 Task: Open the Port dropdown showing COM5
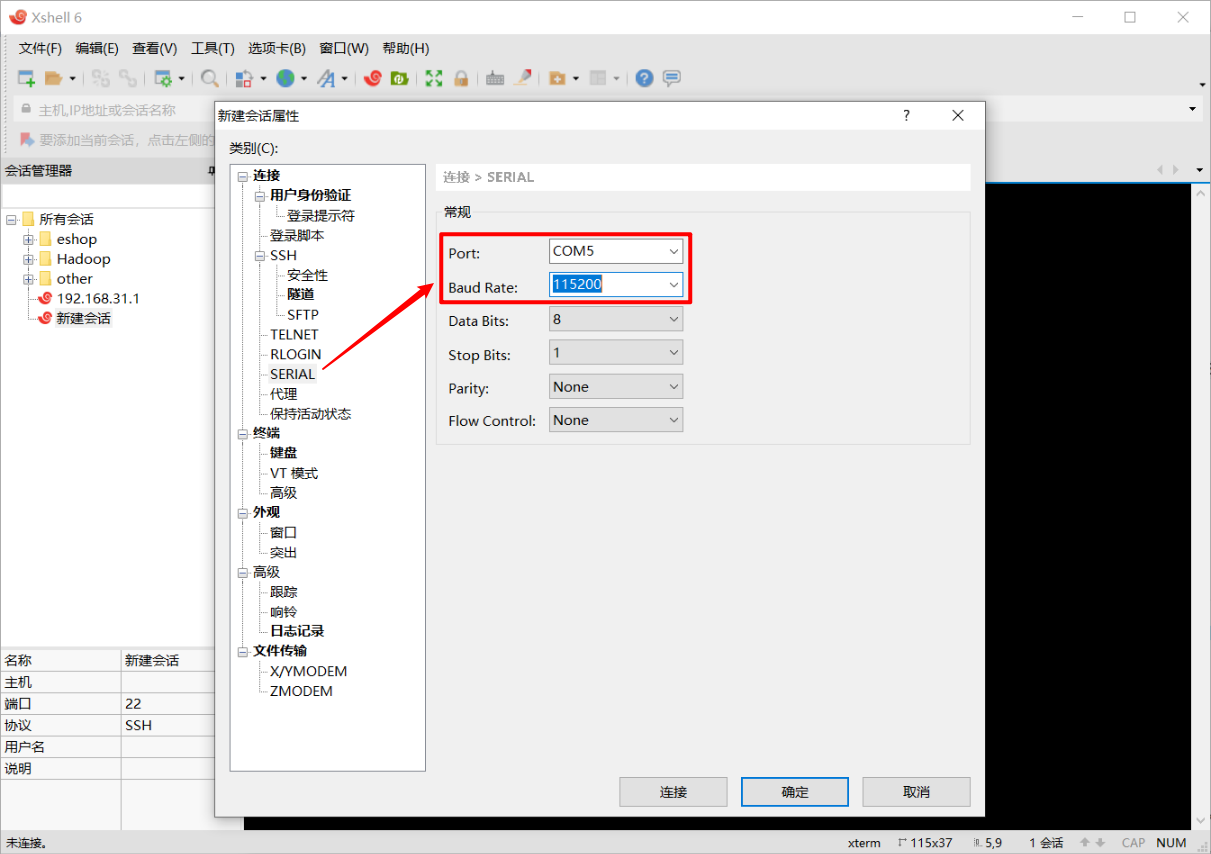[x=616, y=251]
